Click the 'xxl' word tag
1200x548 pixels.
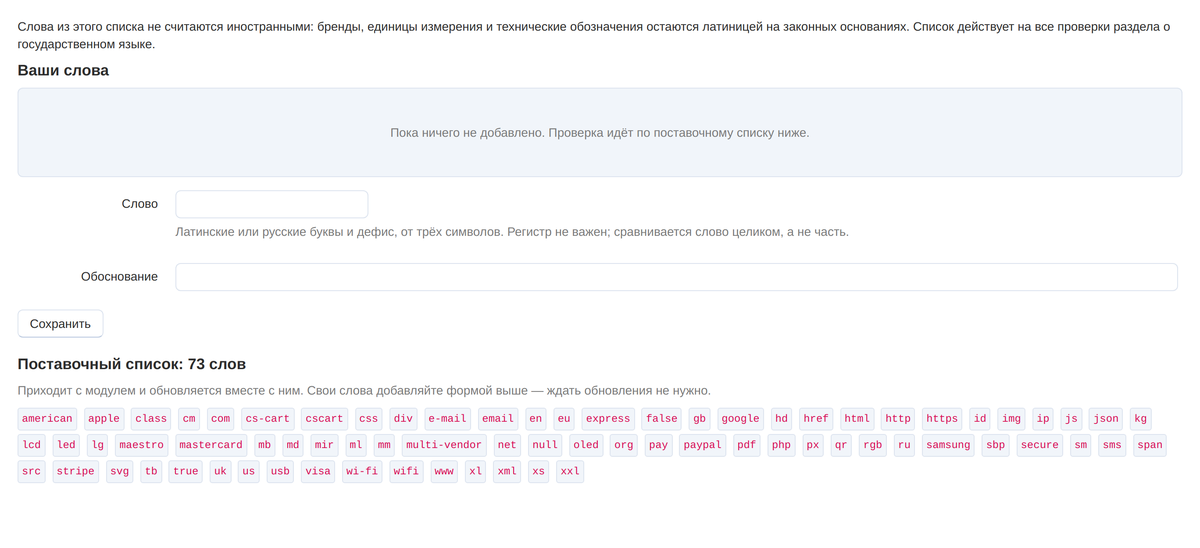(x=570, y=471)
